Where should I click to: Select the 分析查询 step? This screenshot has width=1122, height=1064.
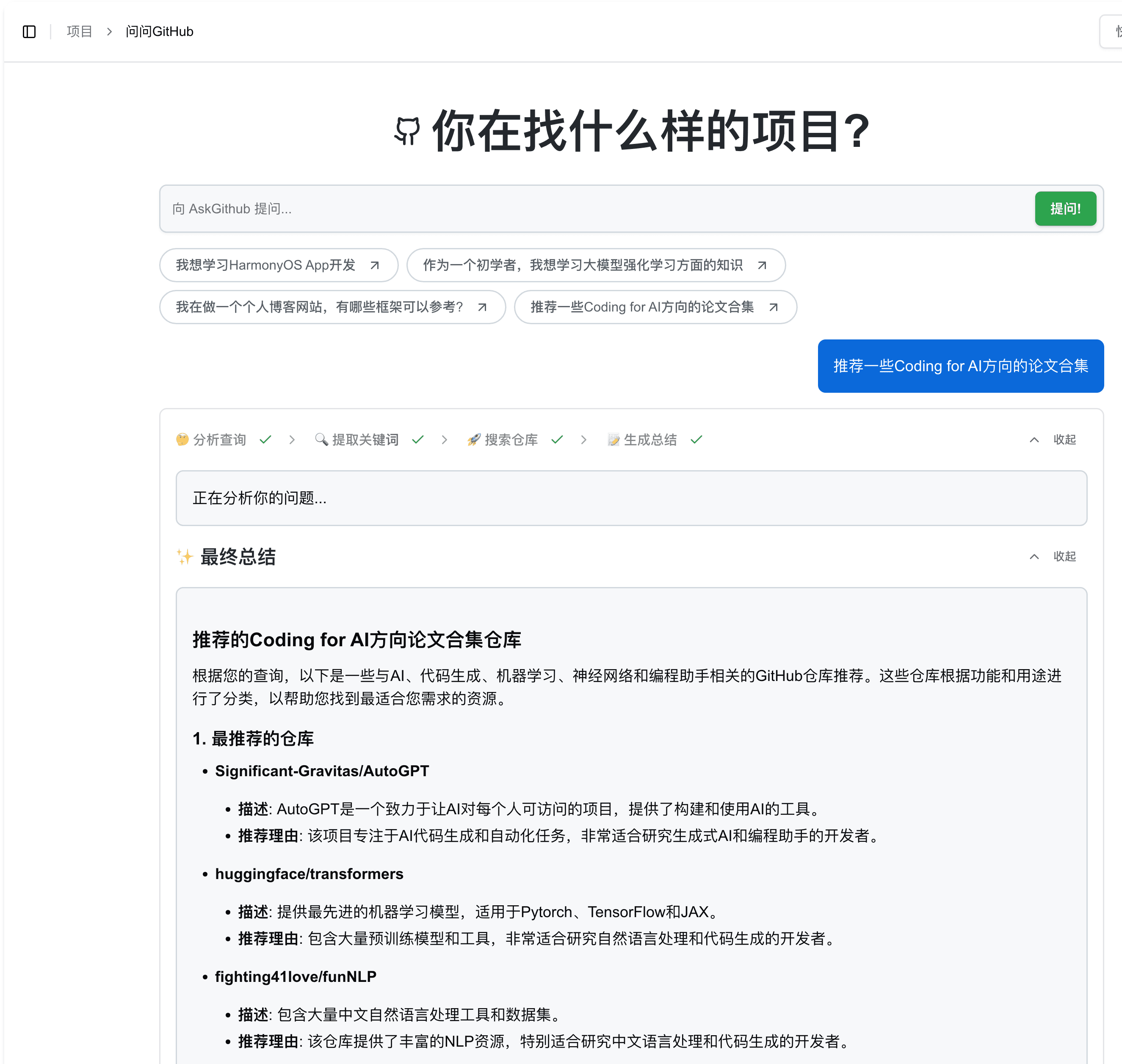coord(219,440)
